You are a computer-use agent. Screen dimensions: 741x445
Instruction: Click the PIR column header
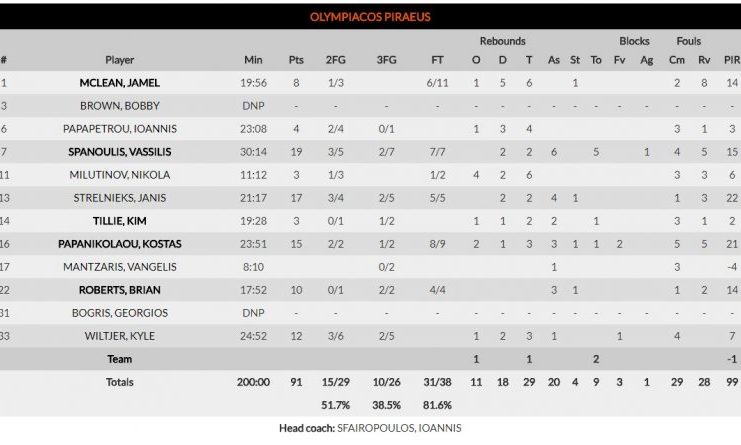click(732, 60)
